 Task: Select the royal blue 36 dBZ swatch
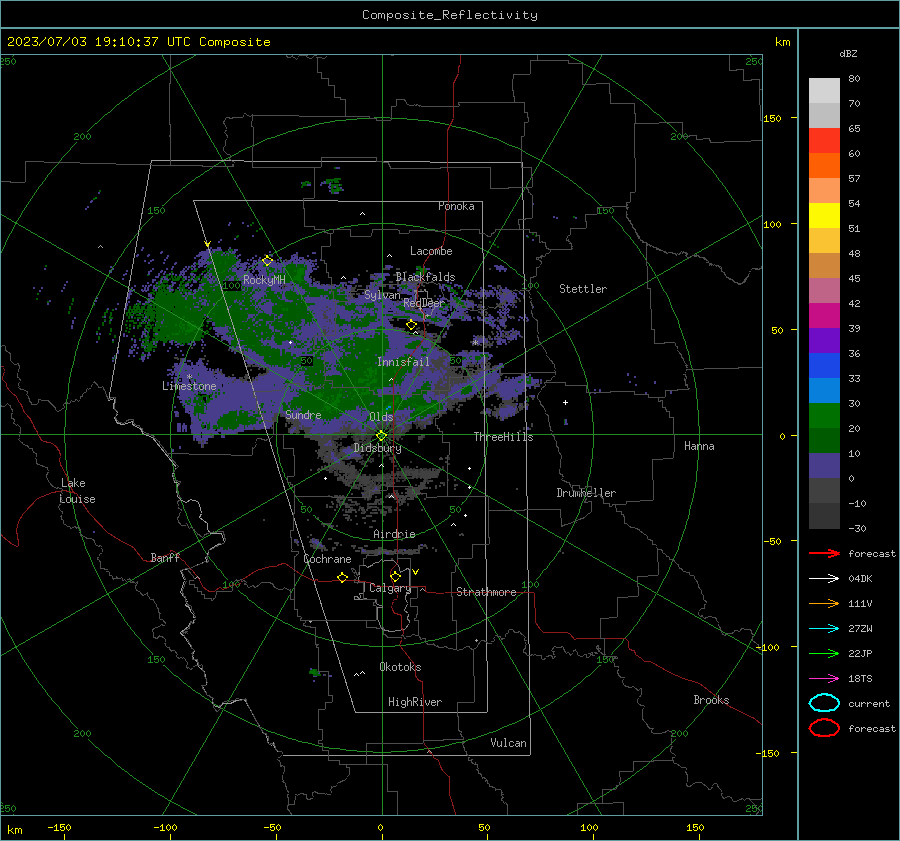point(824,365)
